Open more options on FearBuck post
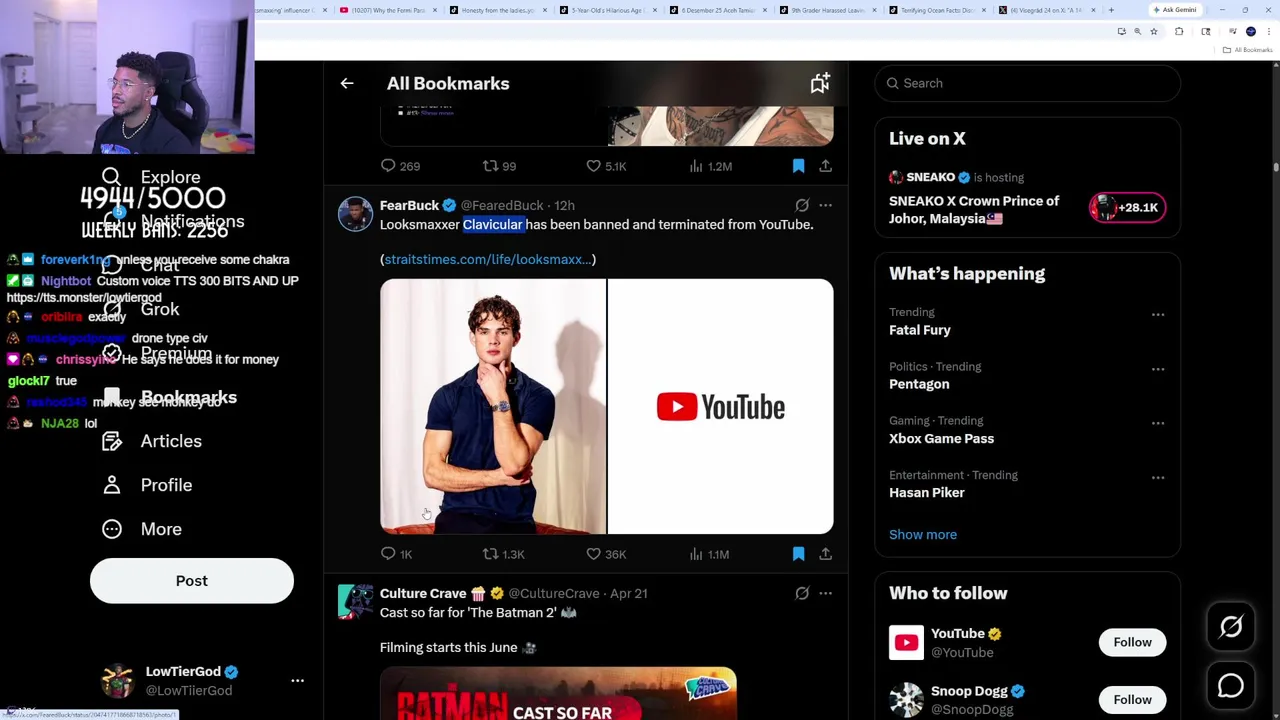This screenshot has height=720, width=1280. tap(825, 205)
